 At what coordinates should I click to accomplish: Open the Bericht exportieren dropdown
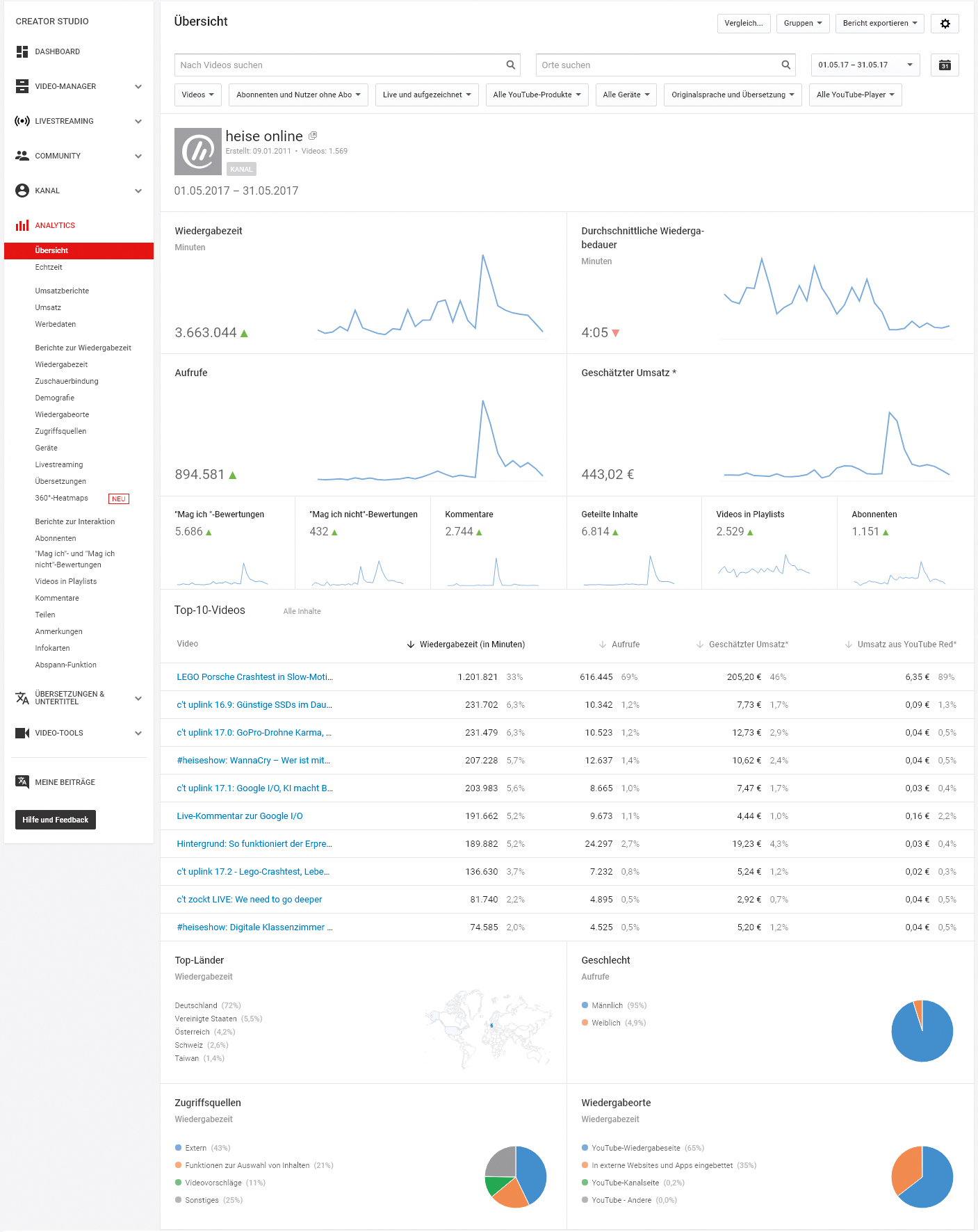coord(880,24)
